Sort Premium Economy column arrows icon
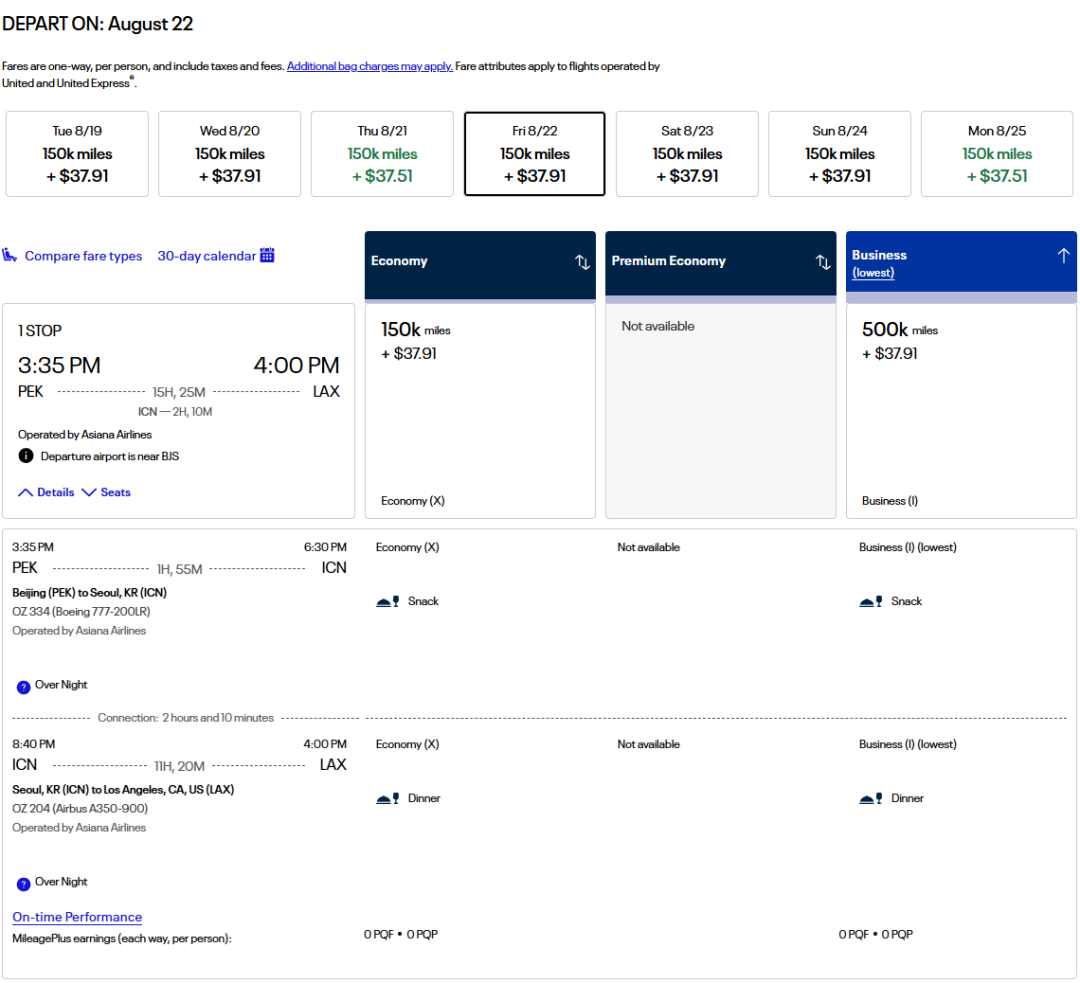 click(x=823, y=262)
